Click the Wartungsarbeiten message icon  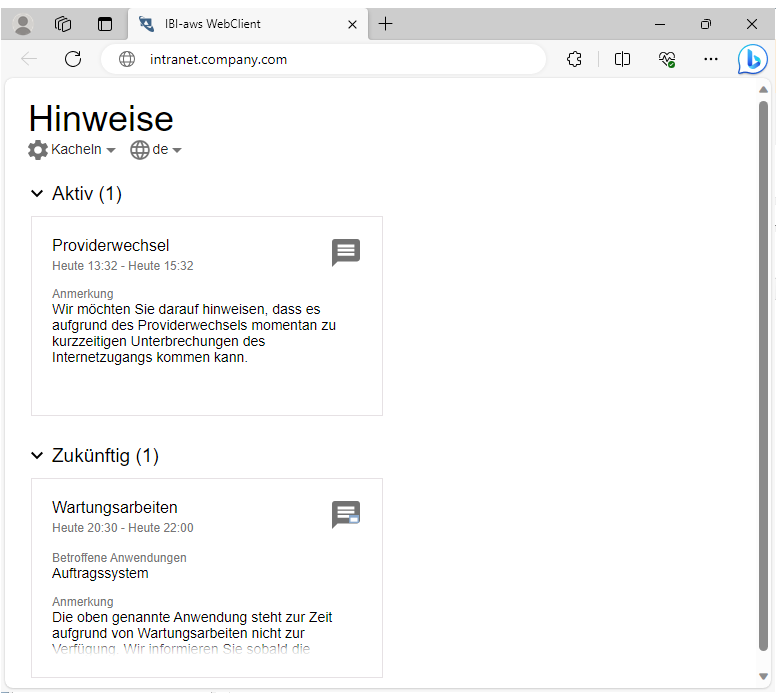click(x=345, y=514)
